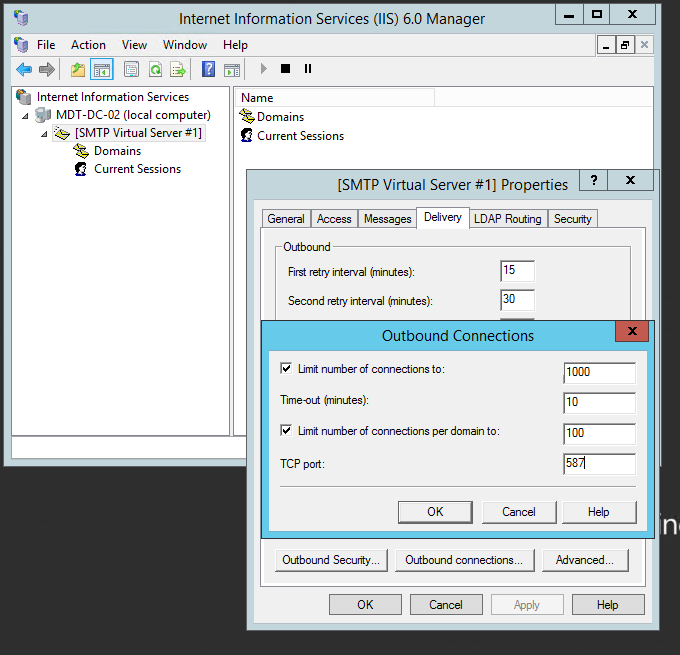Click the Up one level folder icon
The width and height of the screenshot is (680, 655).
pos(78,69)
